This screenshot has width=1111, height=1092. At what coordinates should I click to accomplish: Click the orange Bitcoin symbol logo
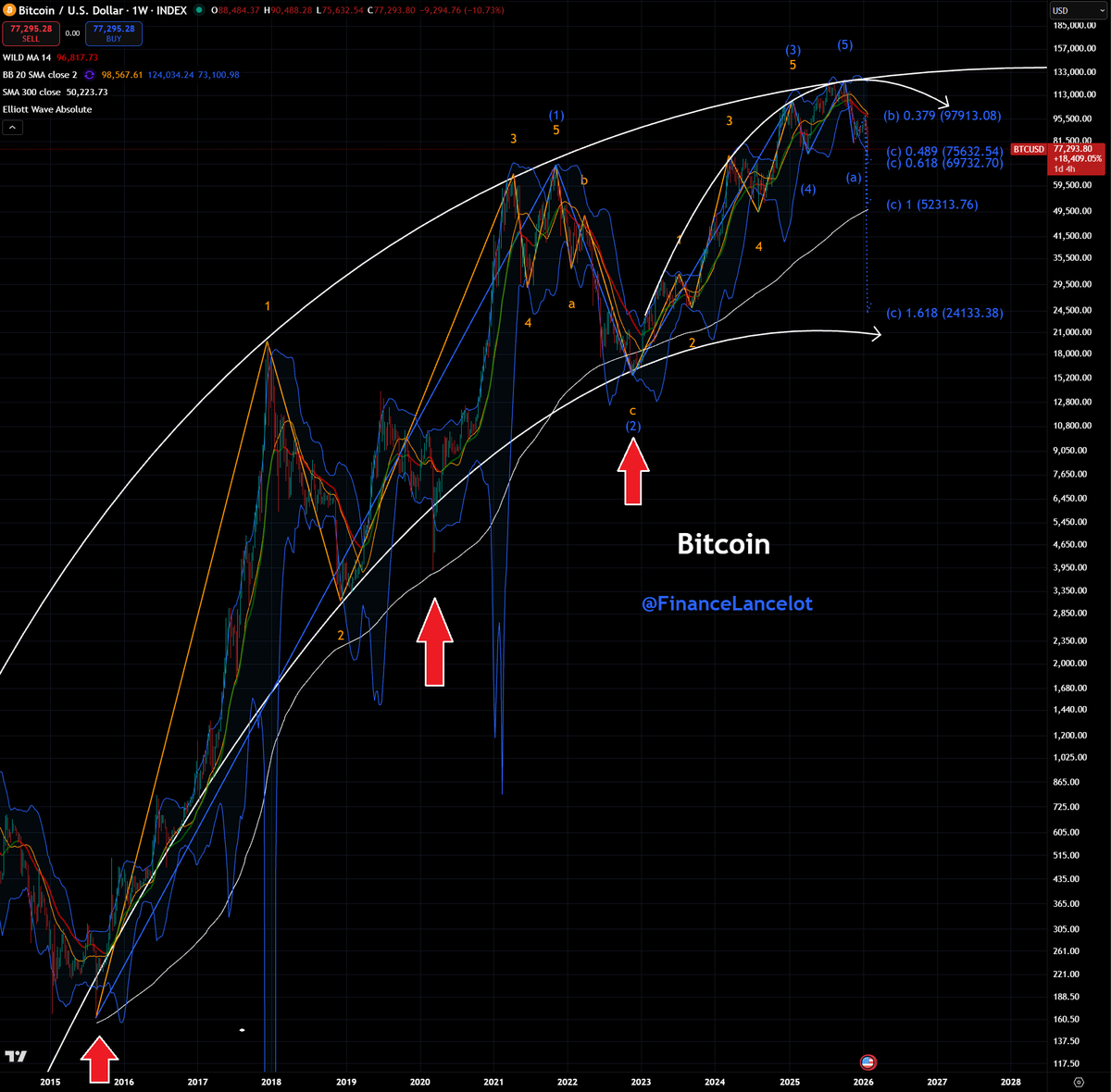(x=9, y=10)
